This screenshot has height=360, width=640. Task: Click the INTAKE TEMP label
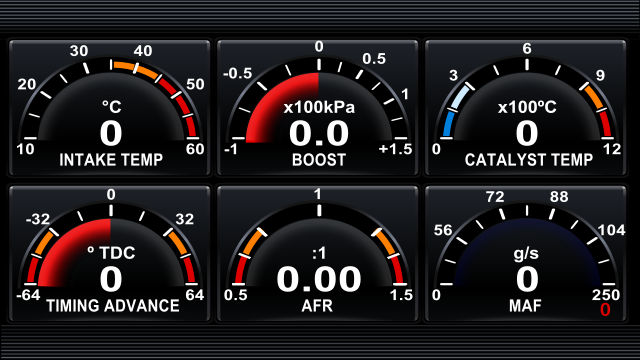pos(111,160)
